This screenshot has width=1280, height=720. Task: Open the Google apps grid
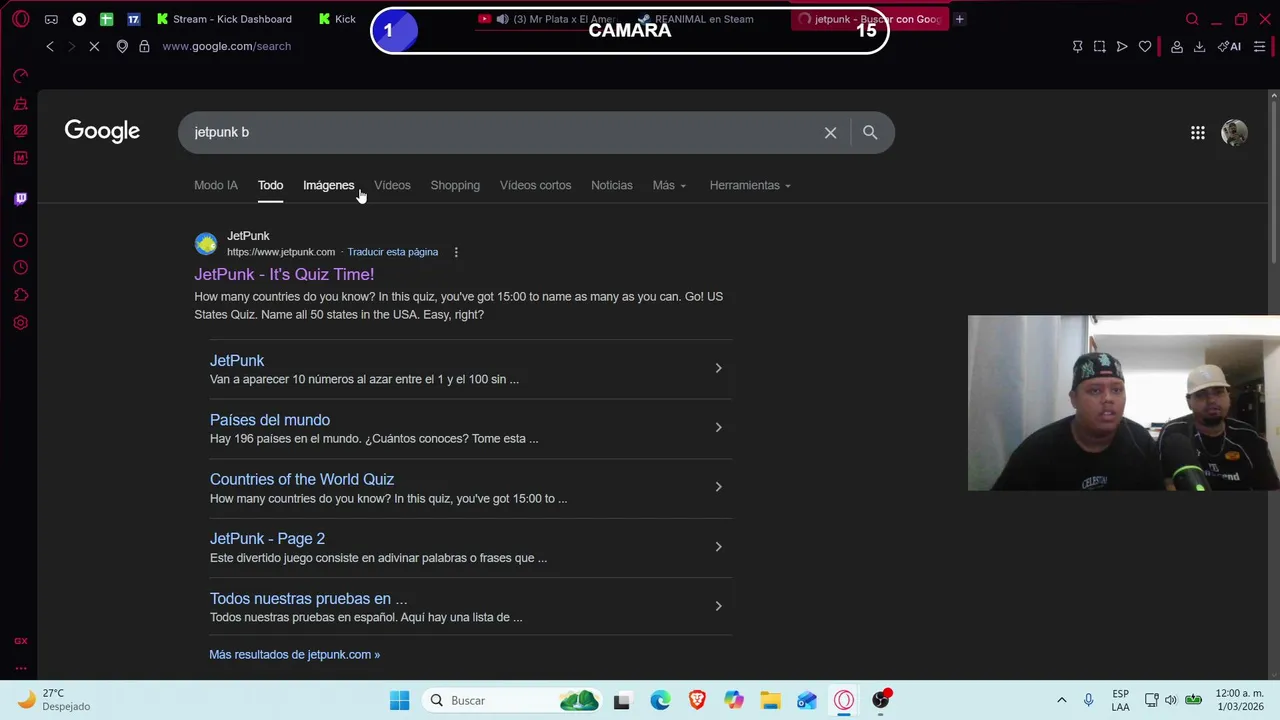[1197, 132]
